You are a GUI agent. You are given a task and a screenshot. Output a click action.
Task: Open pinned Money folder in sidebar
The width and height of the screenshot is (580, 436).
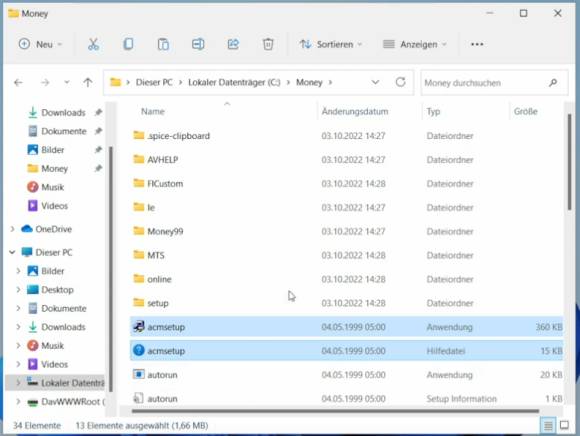click(54, 169)
